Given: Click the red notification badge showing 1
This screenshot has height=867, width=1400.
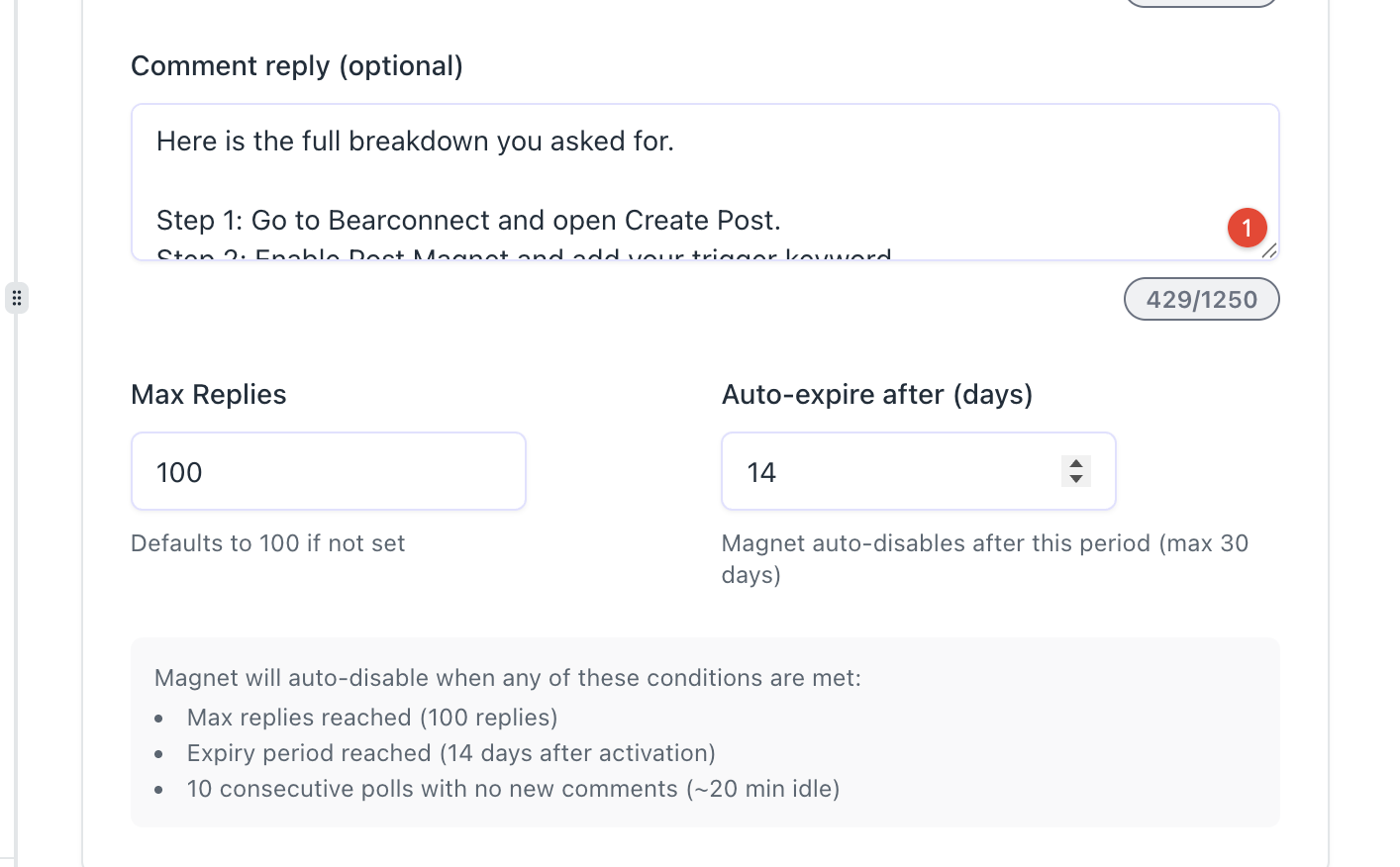Looking at the screenshot, I should pos(1247,228).
